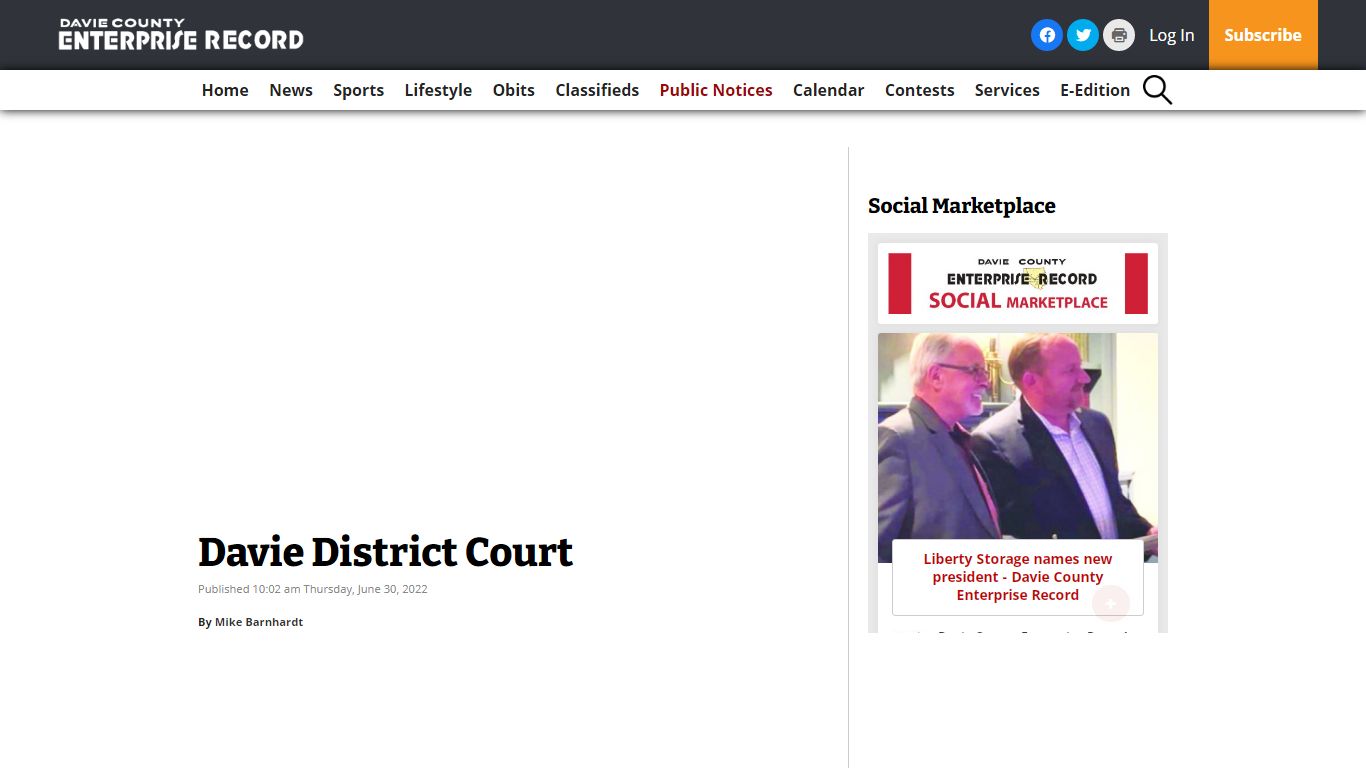Open the Home menu item
The height and width of the screenshot is (768, 1366).
[225, 90]
